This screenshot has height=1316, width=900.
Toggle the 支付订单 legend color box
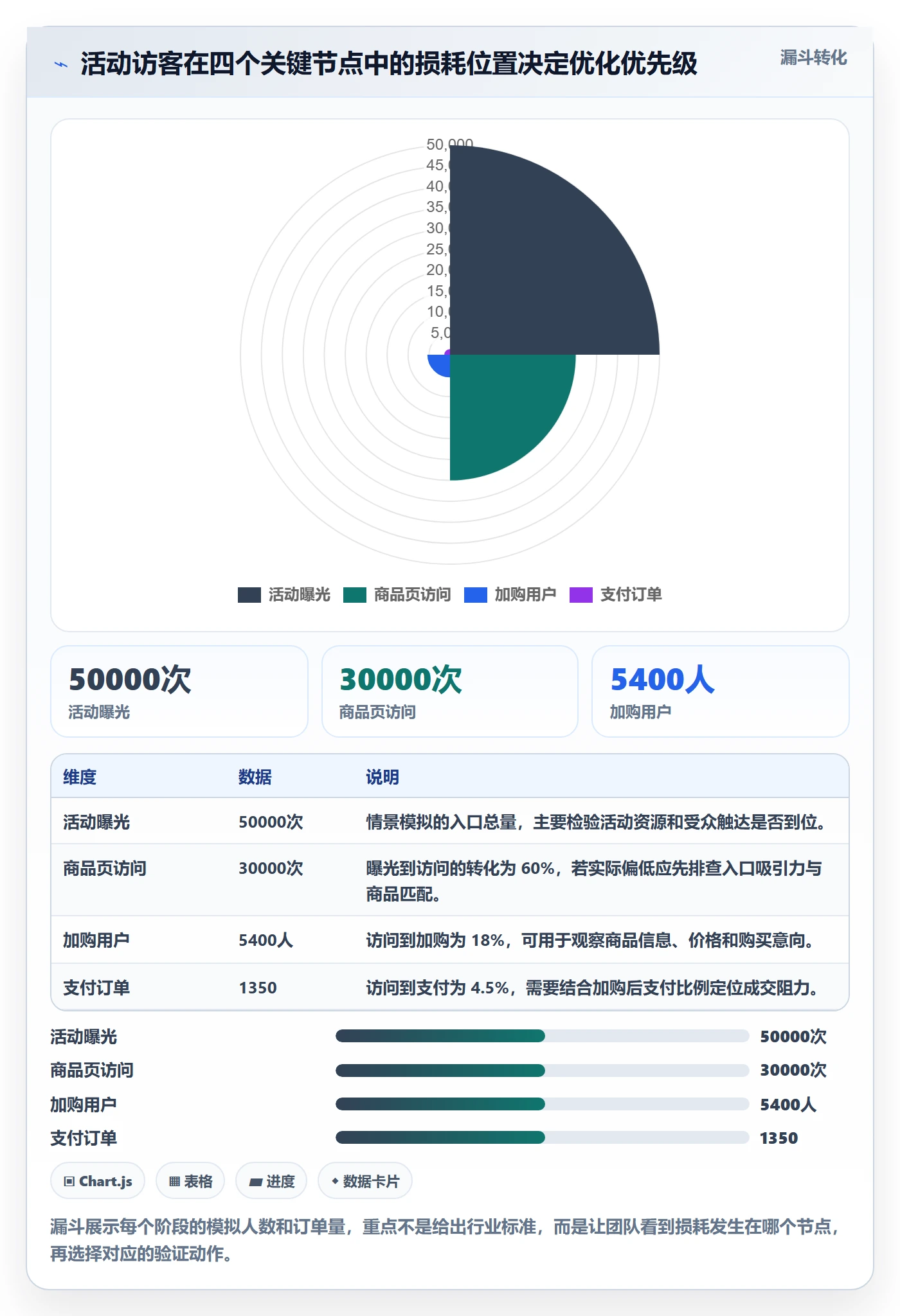coord(580,595)
